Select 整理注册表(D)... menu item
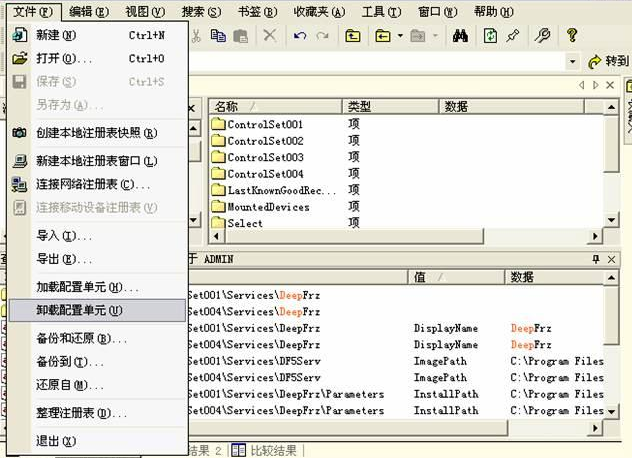This screenshot has width=632, height=458. [x=98, y=413]
